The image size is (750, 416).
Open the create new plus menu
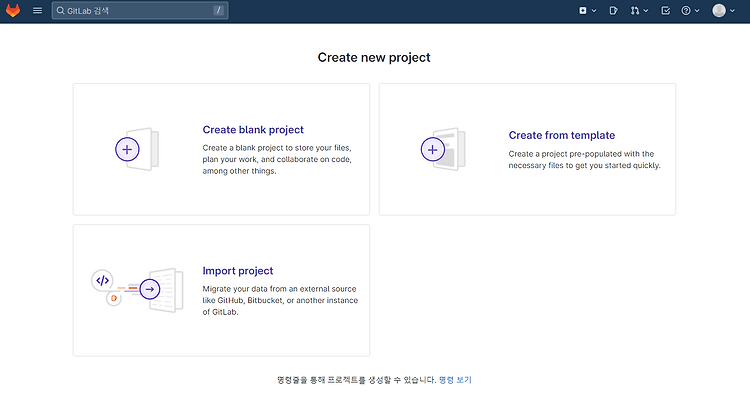point(583,11)
